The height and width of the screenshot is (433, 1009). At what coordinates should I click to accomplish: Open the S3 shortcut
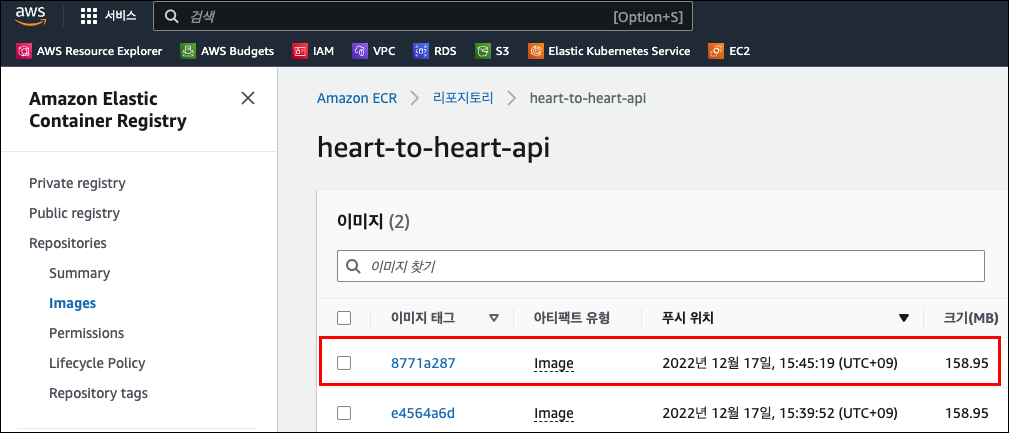click(x=492, y=51)
